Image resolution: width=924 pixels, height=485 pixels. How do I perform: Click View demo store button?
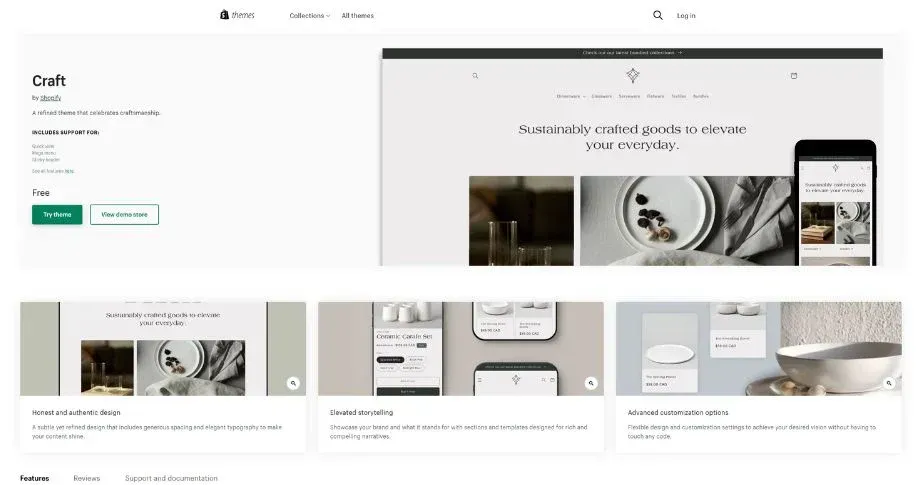pyautogui.click(x=124, y=215)
